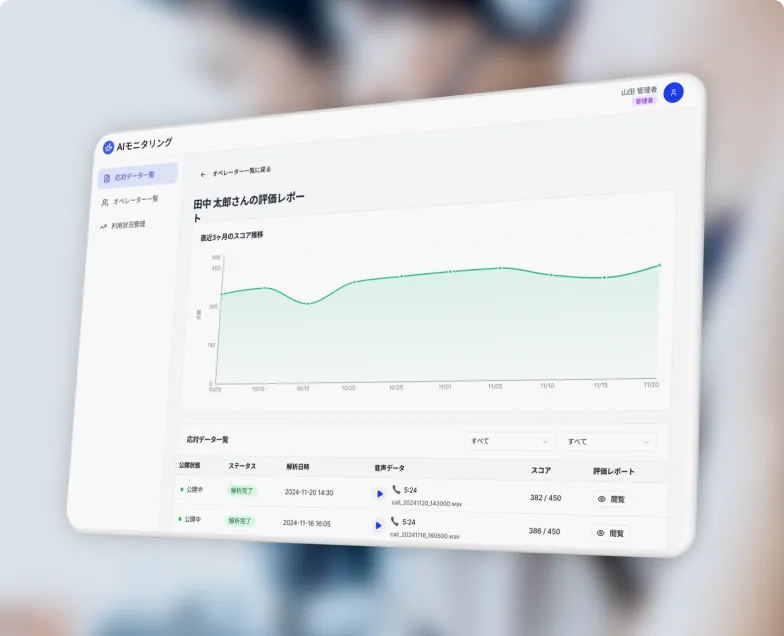Select 応対データ一覧 in the sidebar
The height and width of the screenshot is (636, 784).
(138, 176)
